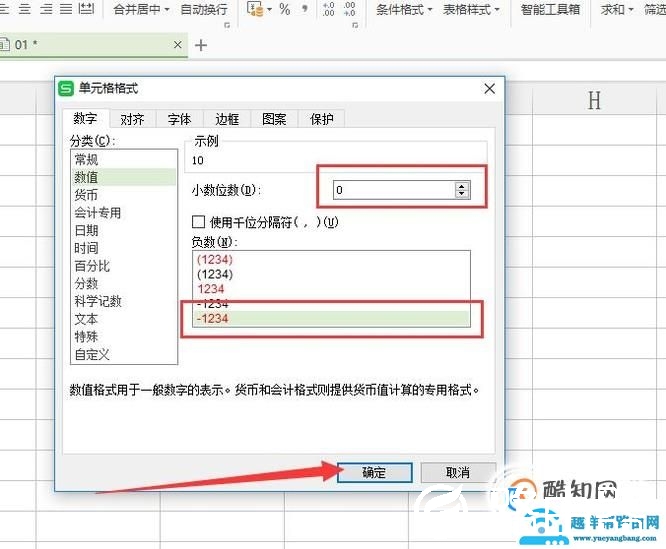Decrease decimal places with down stepper
This screenshot has height=549, width=666.
462,194
